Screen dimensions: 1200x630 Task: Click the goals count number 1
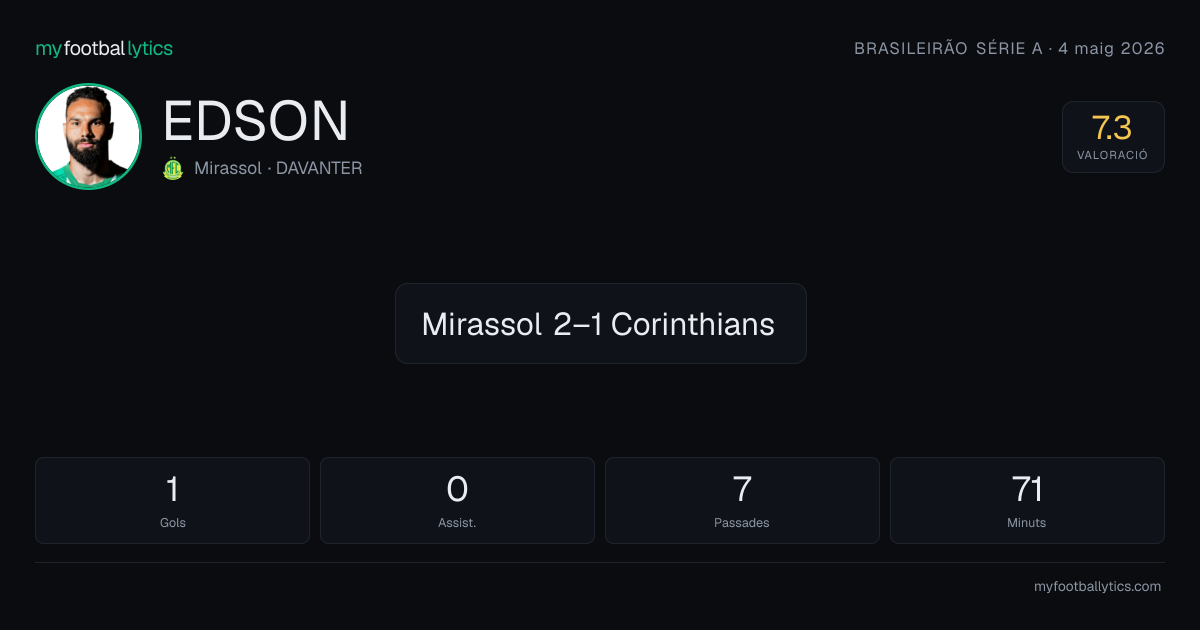[x=172, y=489]
